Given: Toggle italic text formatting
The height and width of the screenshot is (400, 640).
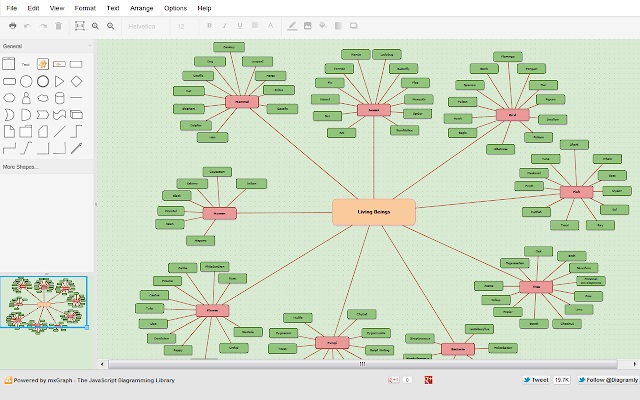Looking at the screenshot, I should [x=224, y=26].
